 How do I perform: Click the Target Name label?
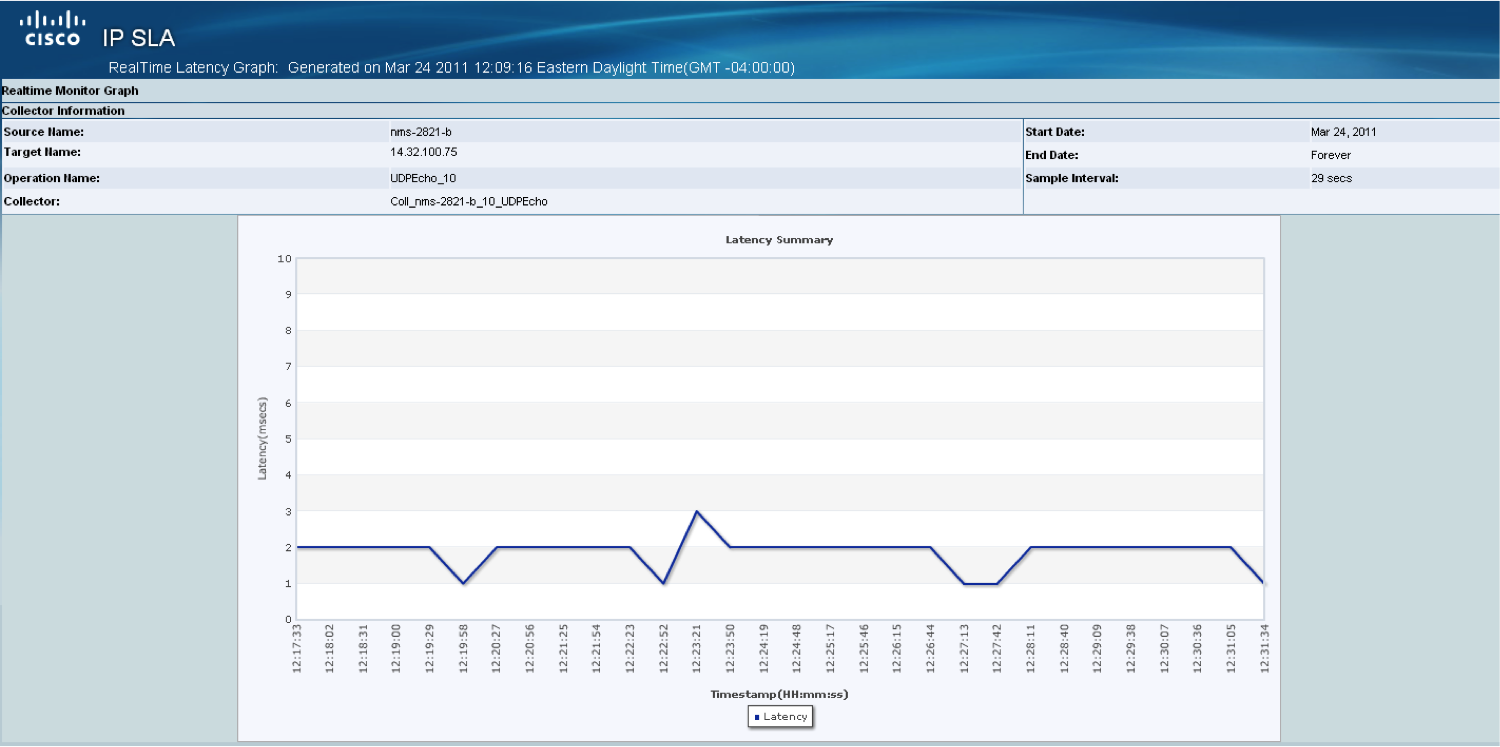42,152
